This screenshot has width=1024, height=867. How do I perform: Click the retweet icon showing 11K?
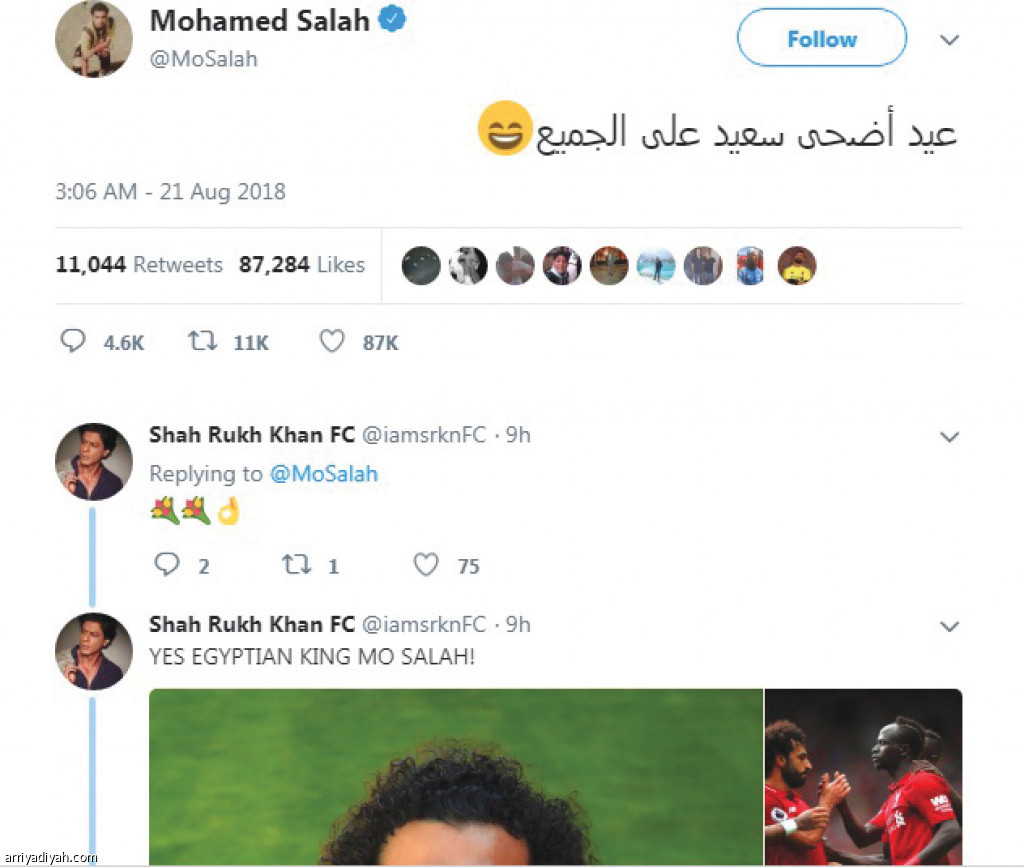click(202, 341)
